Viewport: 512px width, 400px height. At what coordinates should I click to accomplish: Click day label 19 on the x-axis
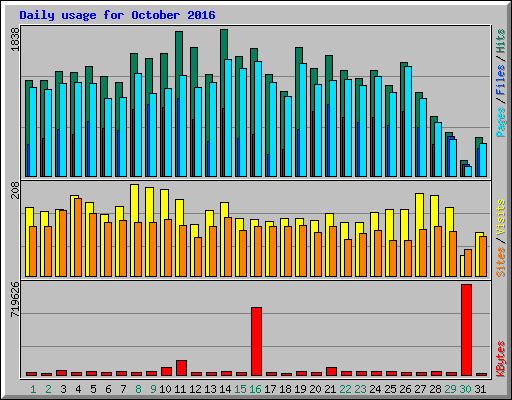300,389
